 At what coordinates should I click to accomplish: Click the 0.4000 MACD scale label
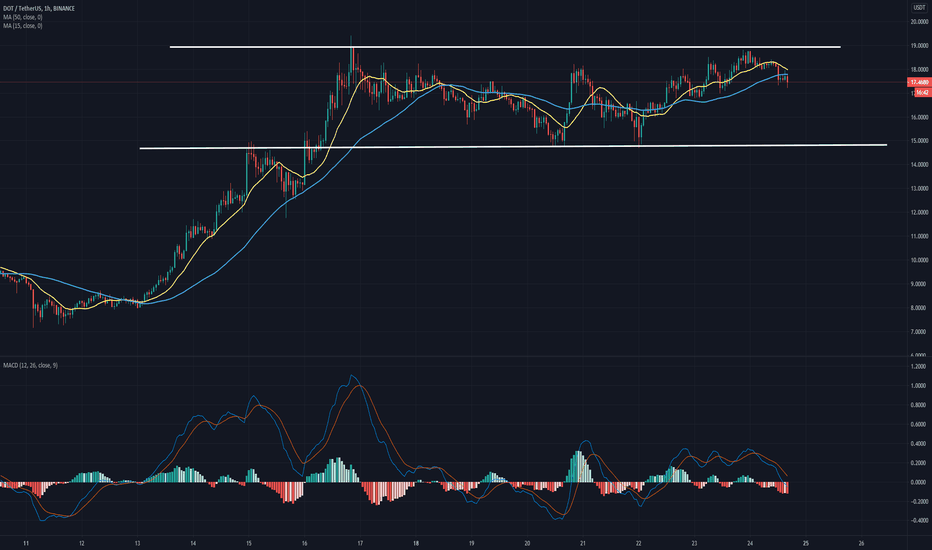coord(919,444)
